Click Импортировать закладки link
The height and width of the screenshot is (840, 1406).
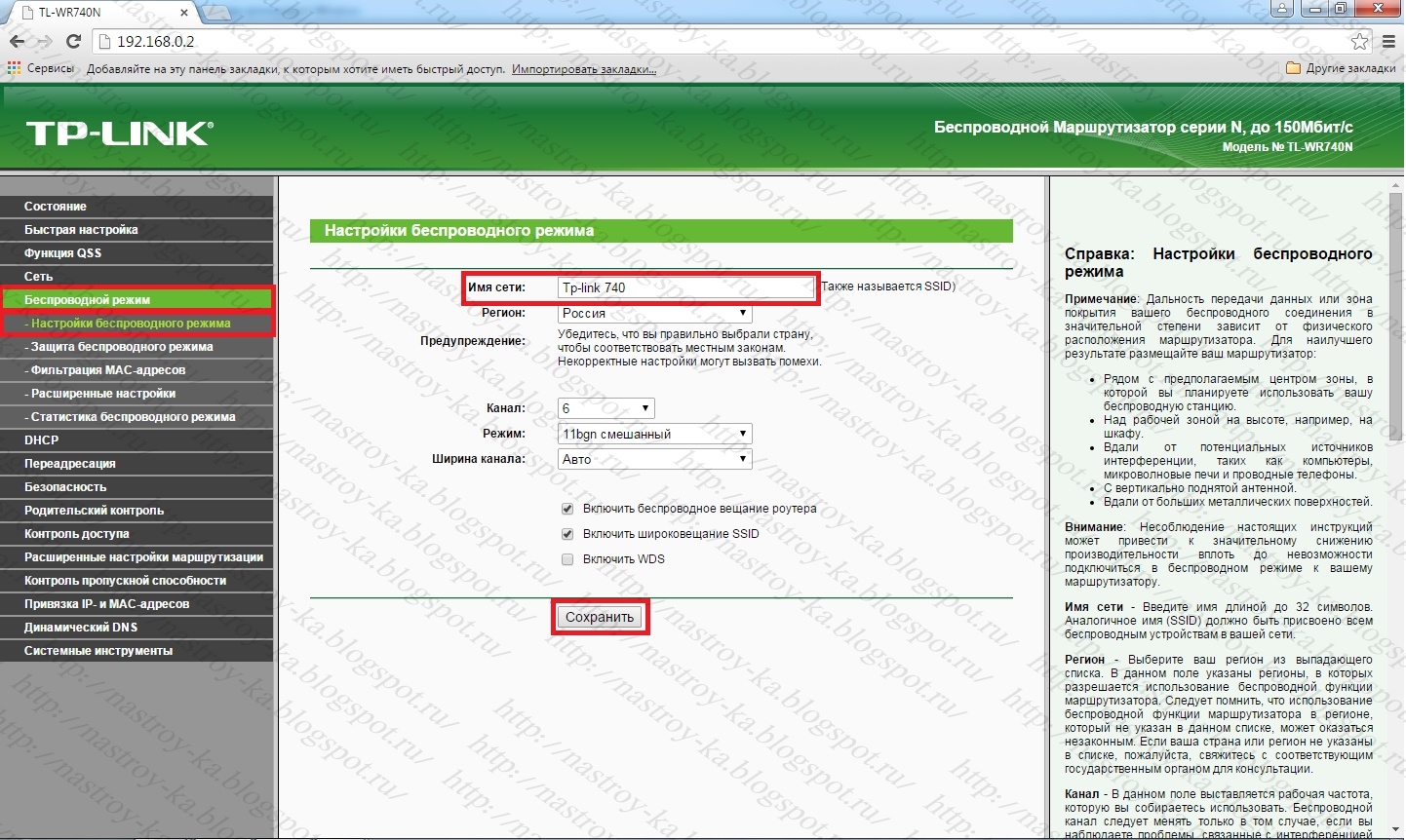pyautogui.click(x=584, y=69)
